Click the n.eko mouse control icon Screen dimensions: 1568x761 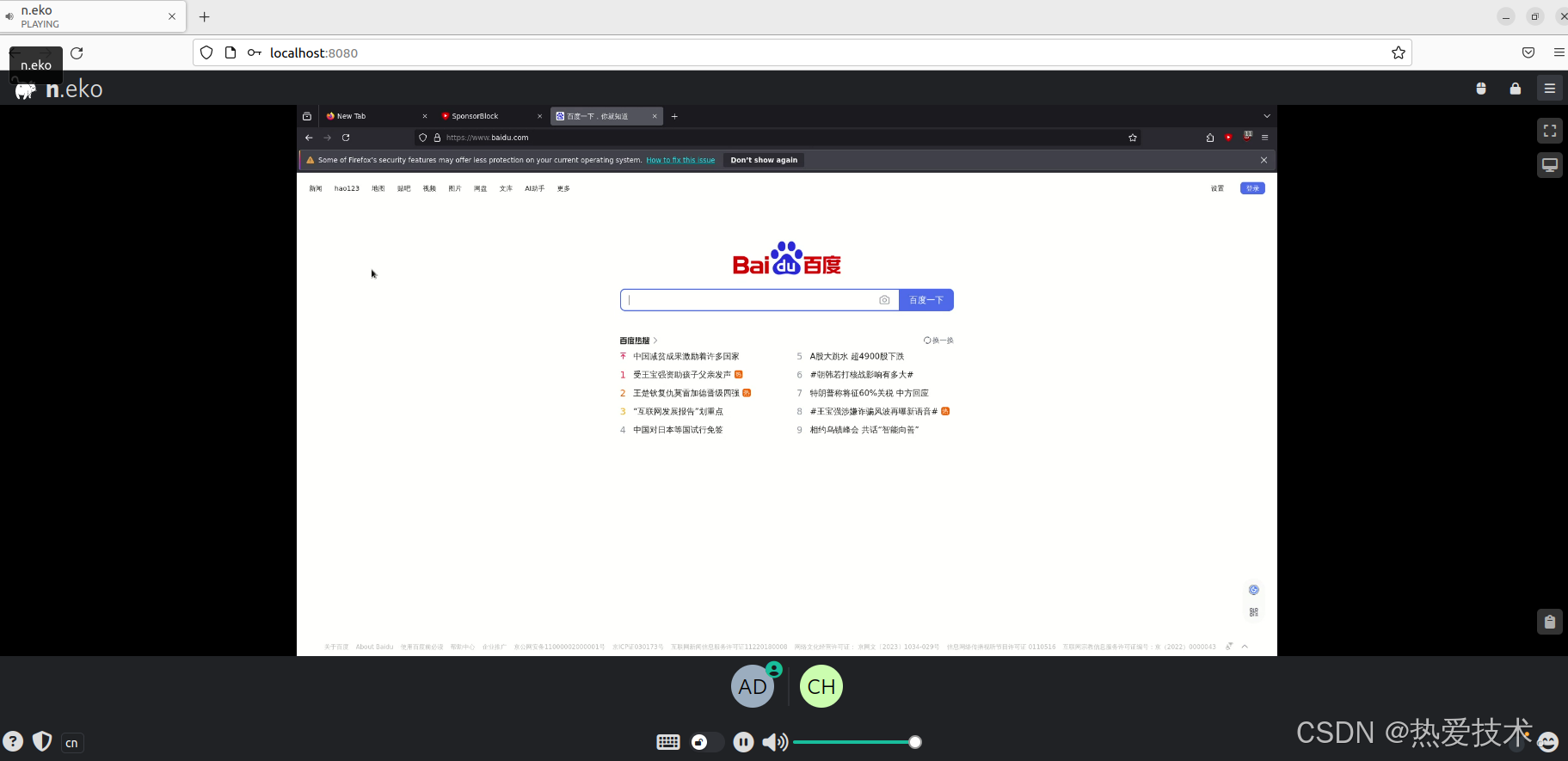pyautogui.click(x=1481, y=89)
